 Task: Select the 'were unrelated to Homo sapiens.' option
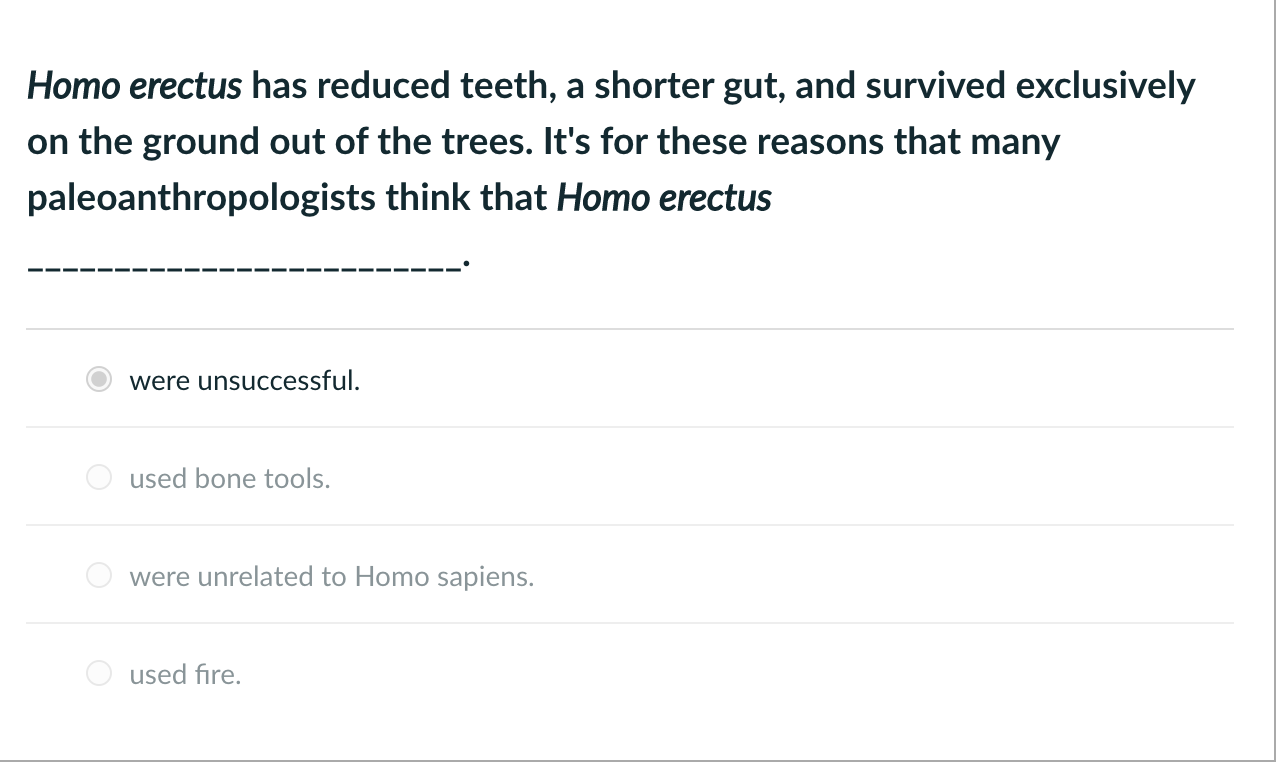coord(98,576)
